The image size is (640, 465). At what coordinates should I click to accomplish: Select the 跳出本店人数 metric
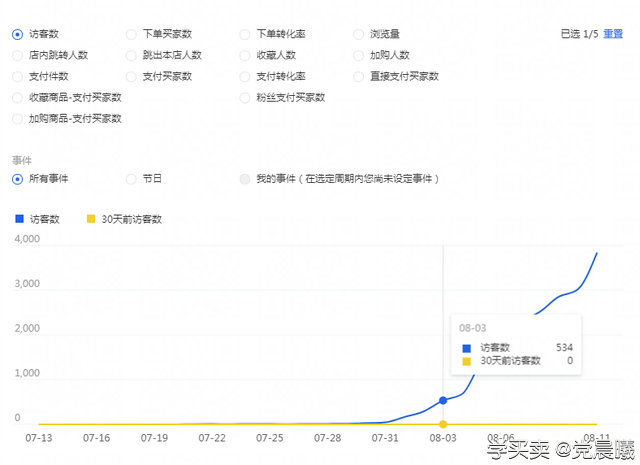tap(131, 56)
